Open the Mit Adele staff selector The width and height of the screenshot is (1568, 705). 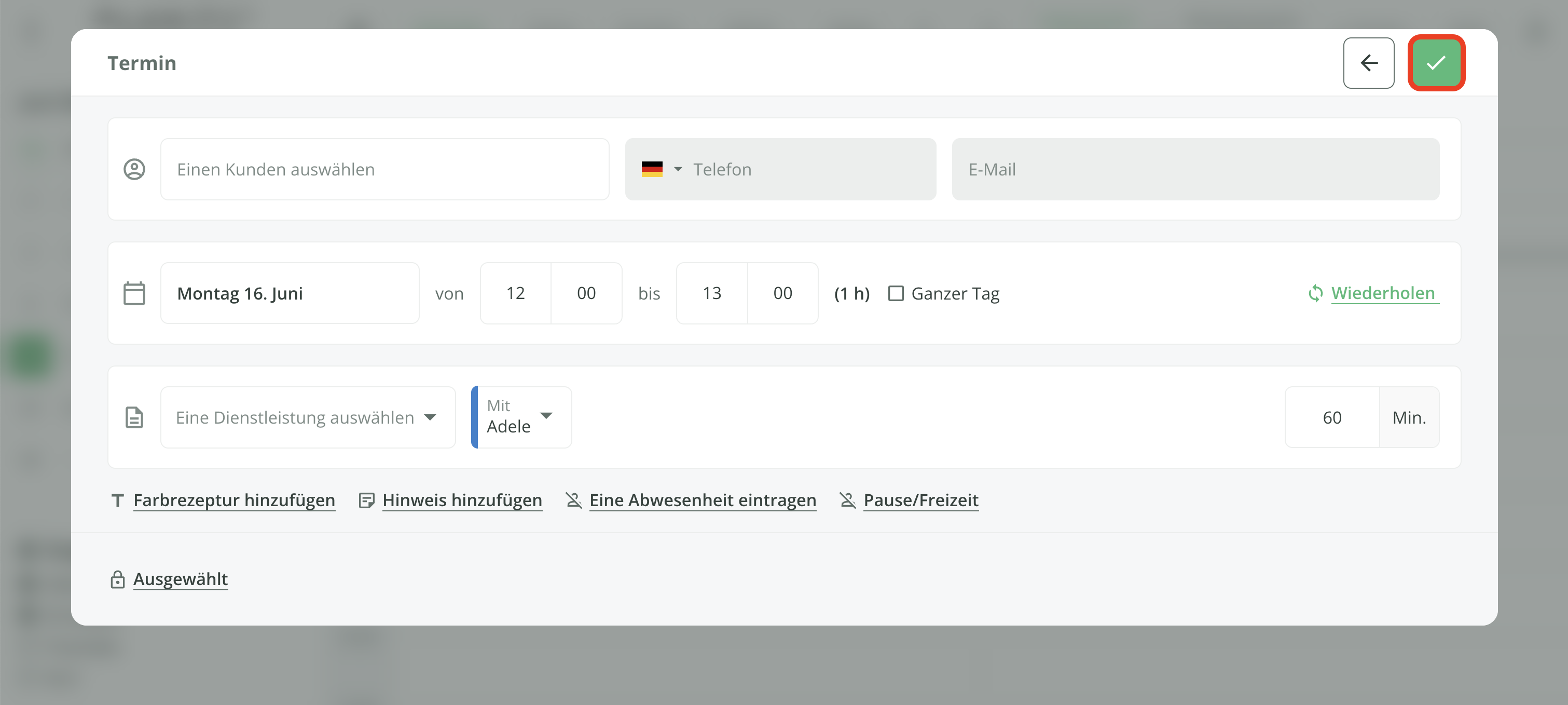[521, 417]
